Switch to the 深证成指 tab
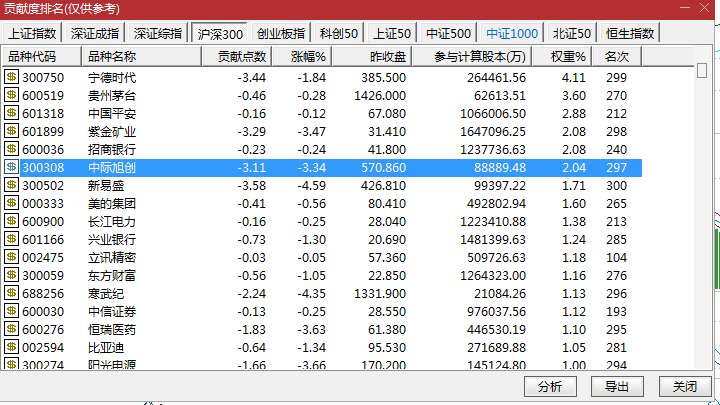The width and height of the screenshot is (720, 405). (95, 34)
